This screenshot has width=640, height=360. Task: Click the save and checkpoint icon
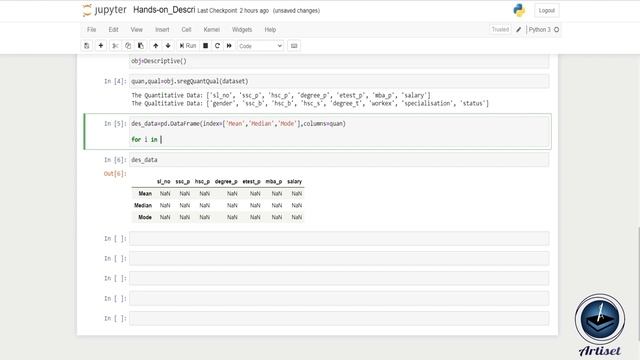click(x=87, y=46)
